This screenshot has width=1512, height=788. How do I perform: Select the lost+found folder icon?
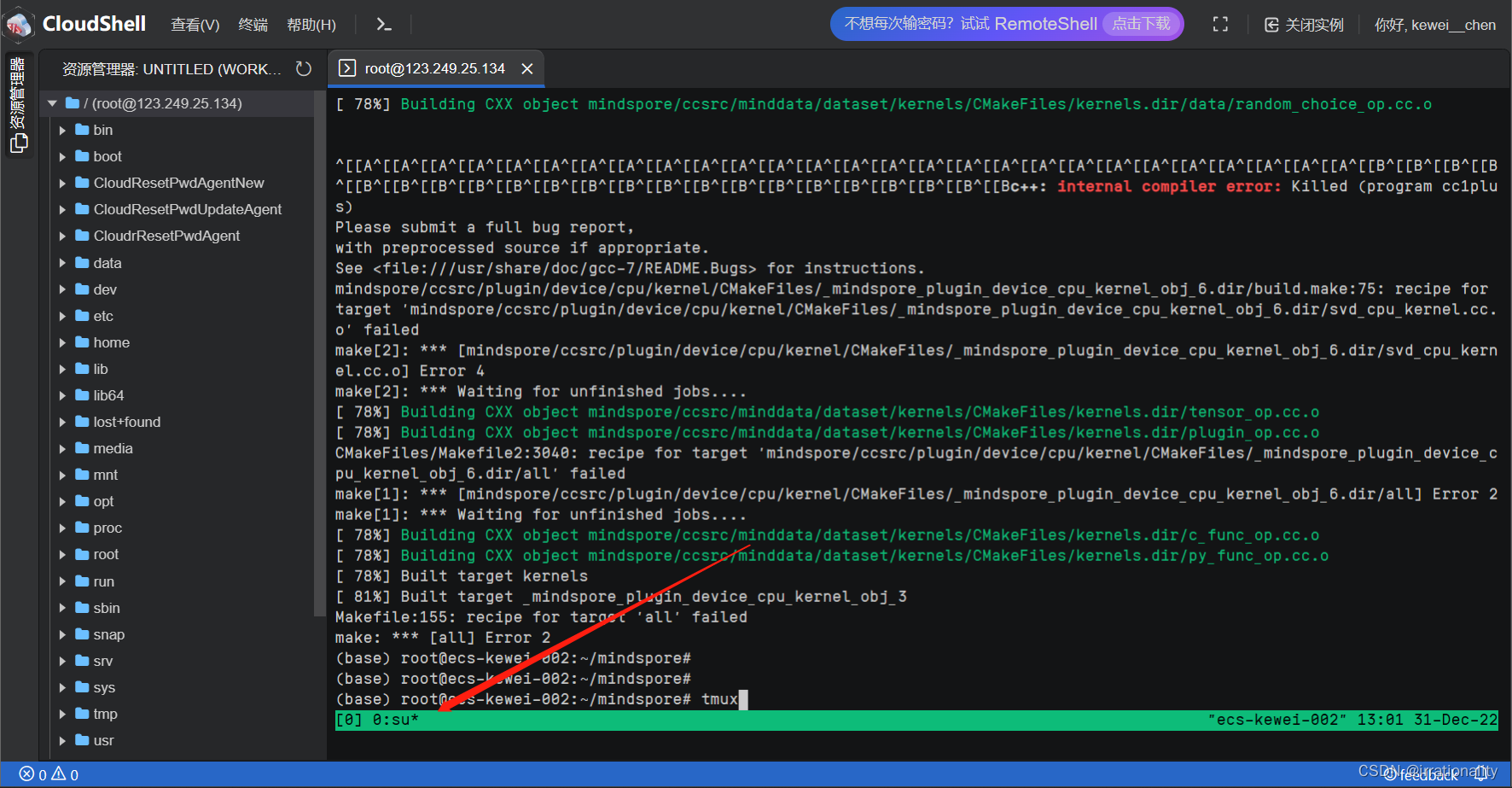[x=82, y=422]
